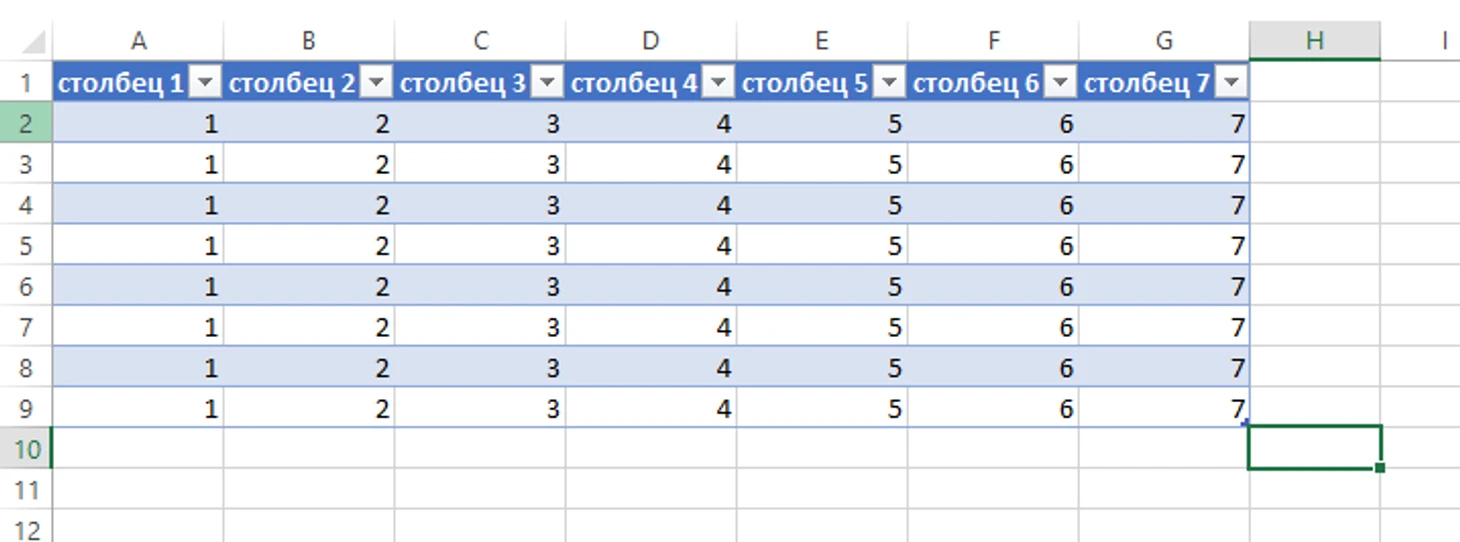1460x542 pixels.
Task: Select column H header
Action: (x=1314, y=41)
